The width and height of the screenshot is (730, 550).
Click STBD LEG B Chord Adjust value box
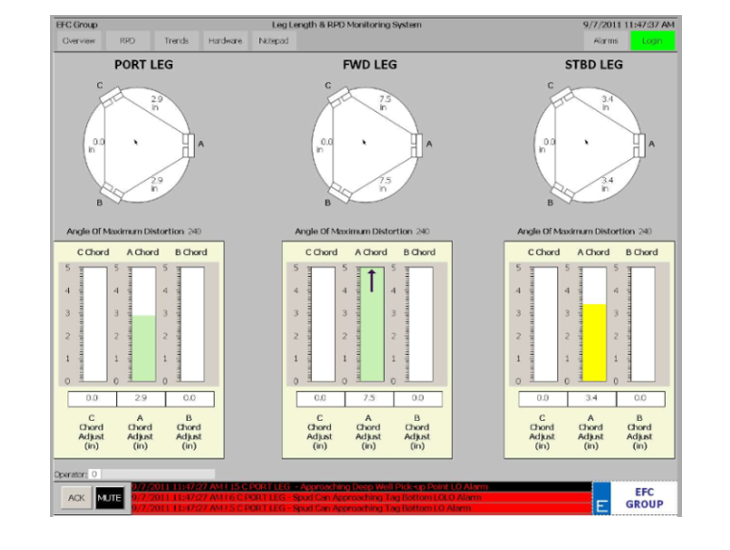click(x=641, y=399)
